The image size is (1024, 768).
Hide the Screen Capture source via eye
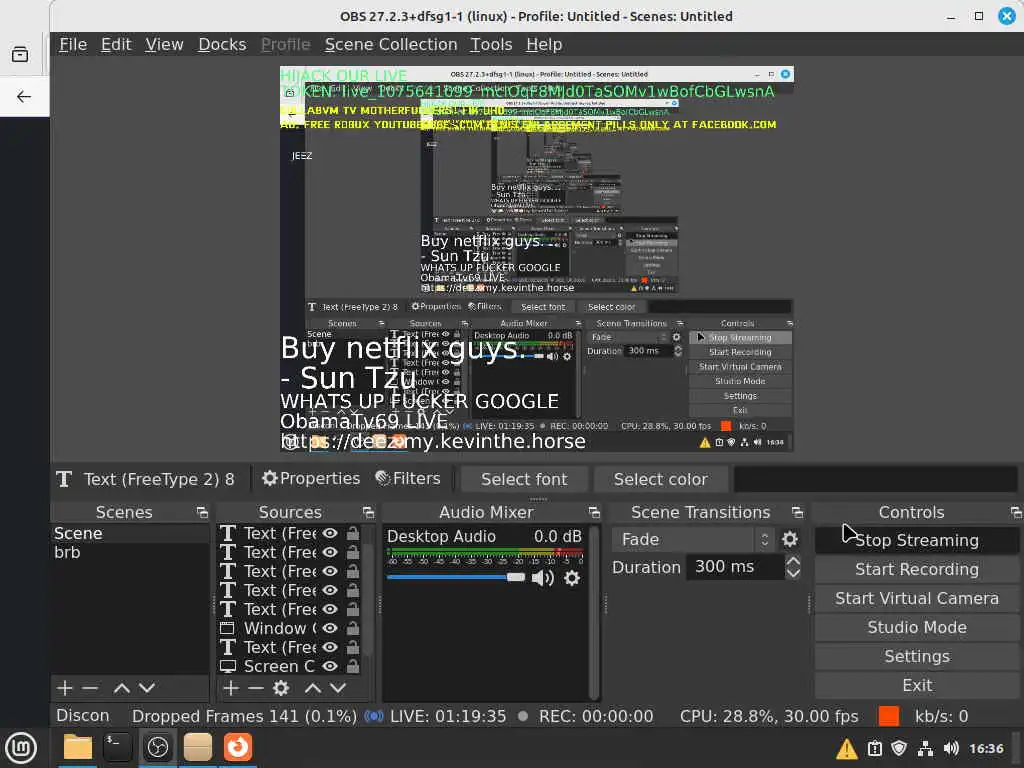point(330,666)
